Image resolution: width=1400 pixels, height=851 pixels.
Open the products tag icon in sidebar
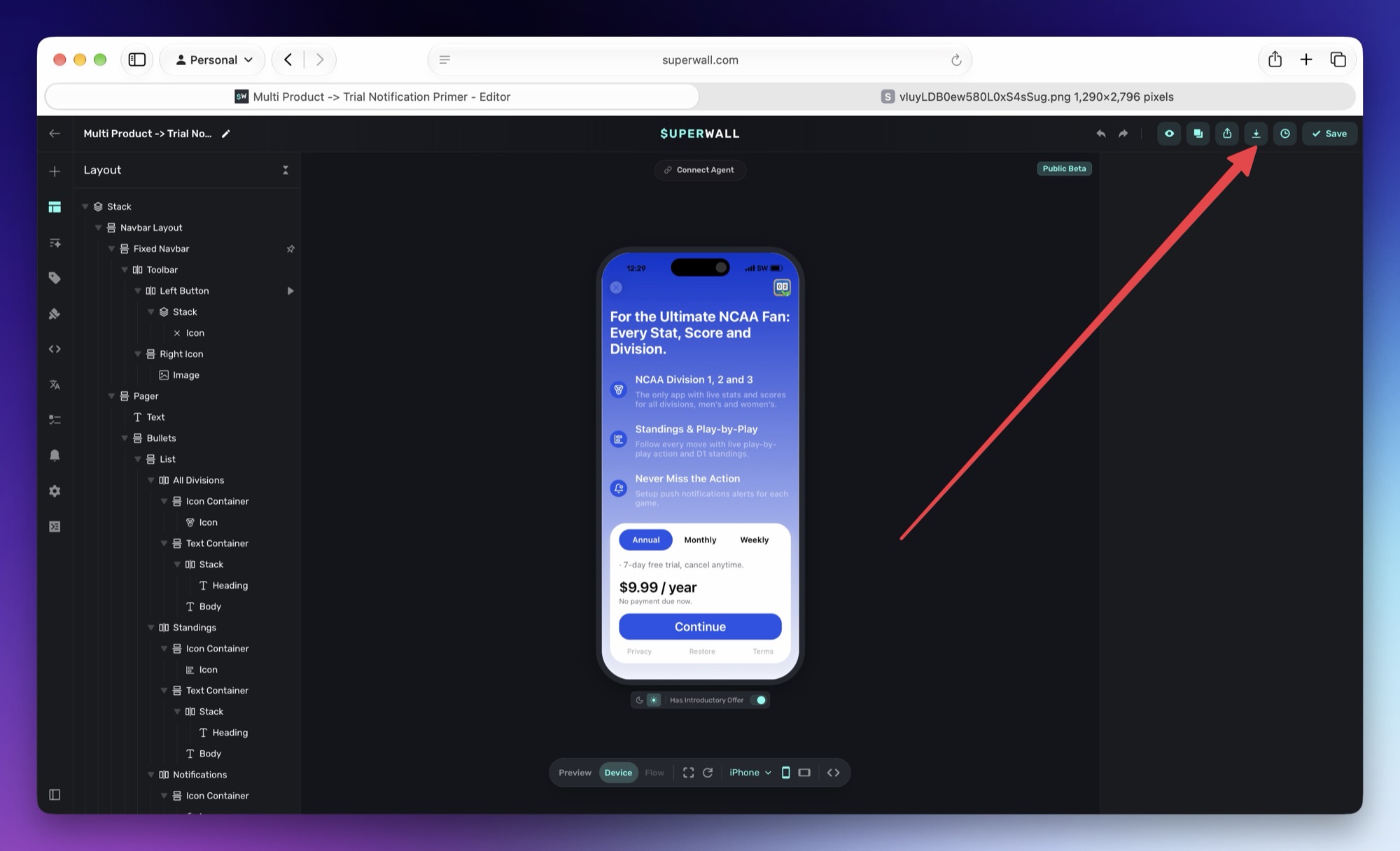coord(55,278)
